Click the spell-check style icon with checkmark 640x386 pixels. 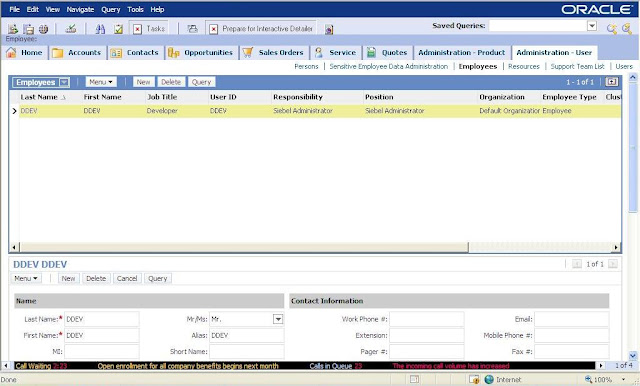coord(71,29)
